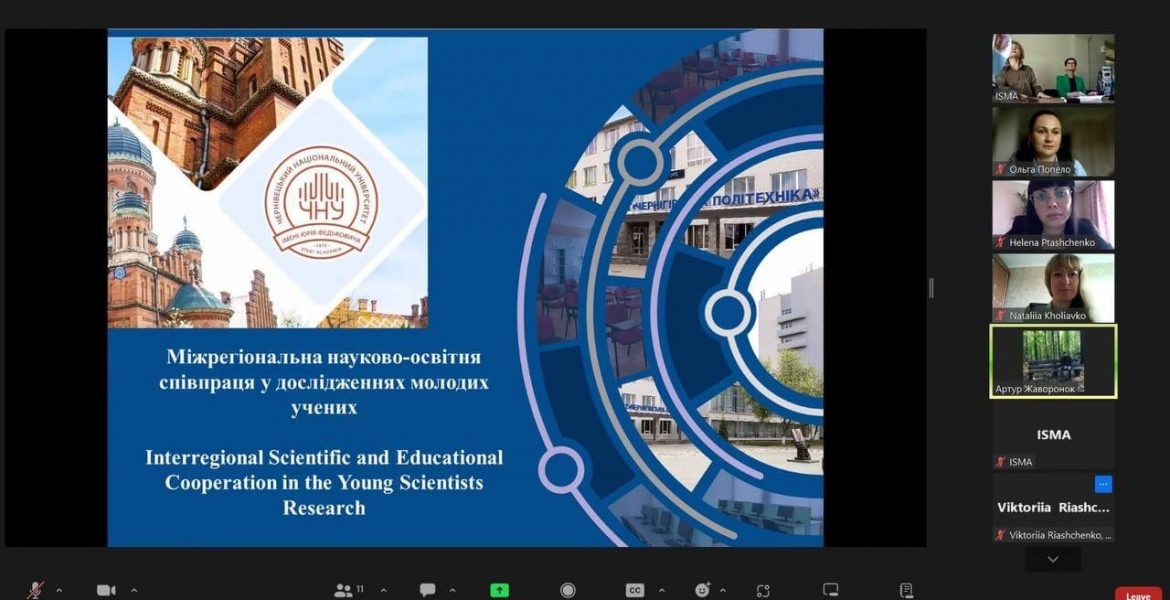Show more participants with down chevron

[x=1053, y=559]
